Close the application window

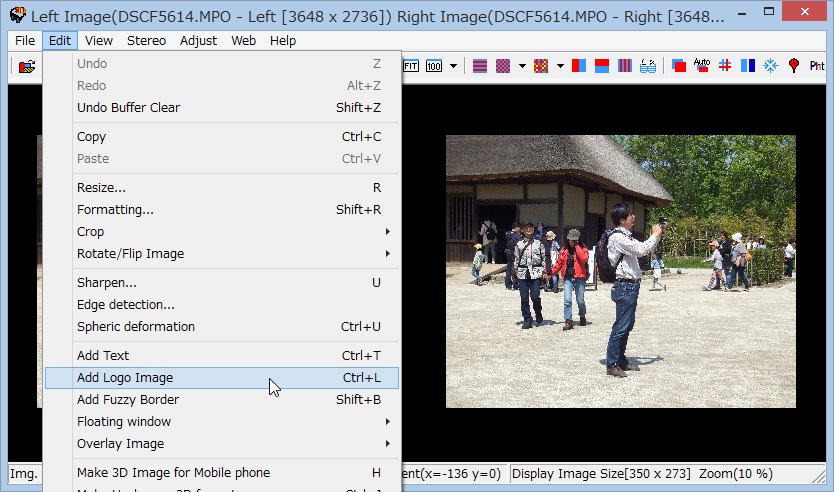pos(805,11)
